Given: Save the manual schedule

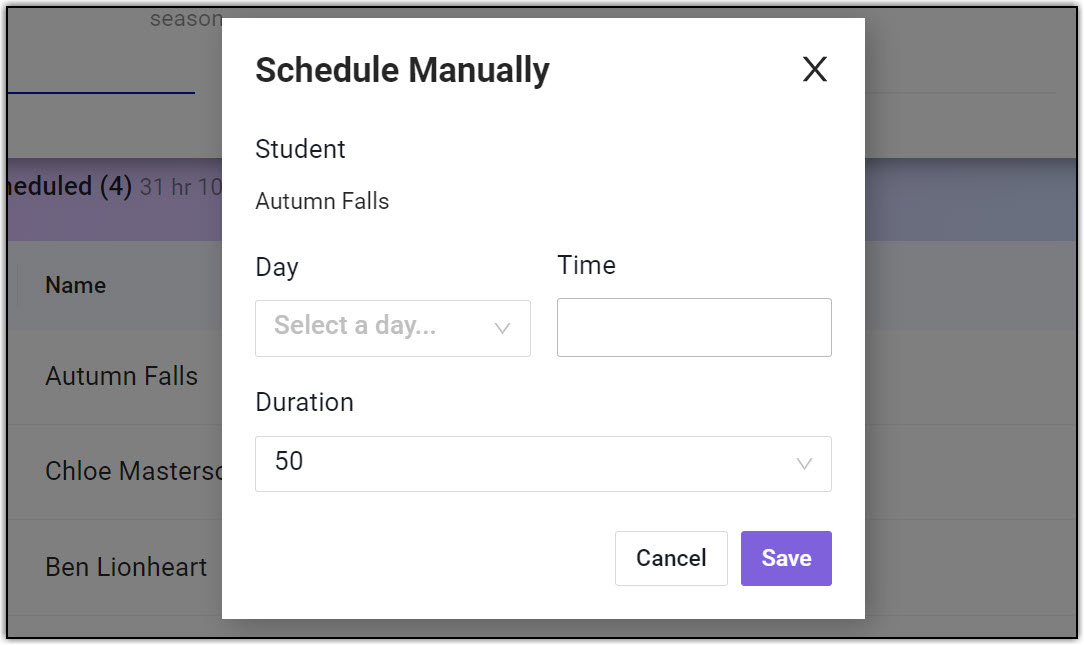Looking at the screenshot, I should pos(786,558).
